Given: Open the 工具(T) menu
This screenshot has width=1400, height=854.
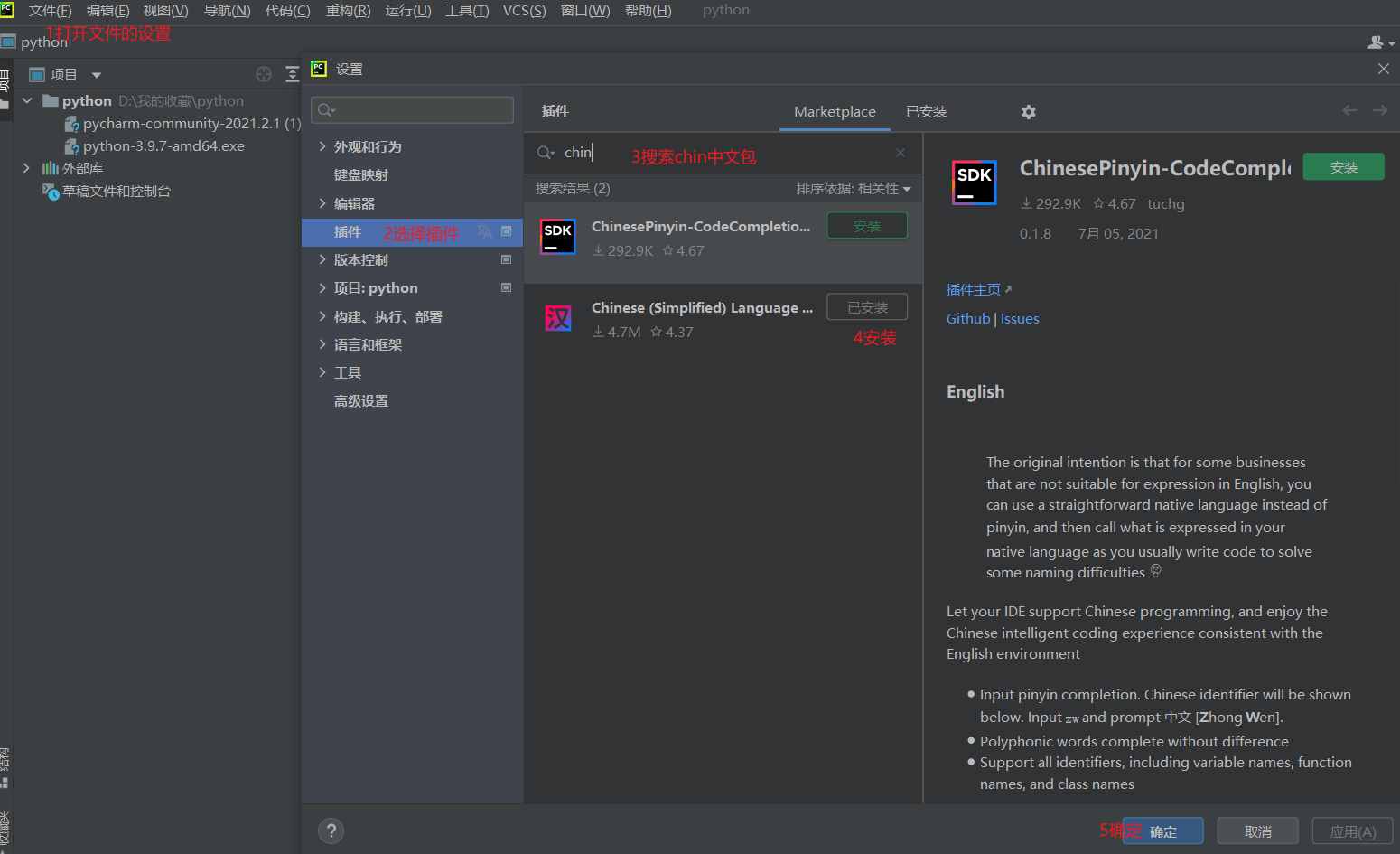Looking at the screenshot, I should pos(467,11).
